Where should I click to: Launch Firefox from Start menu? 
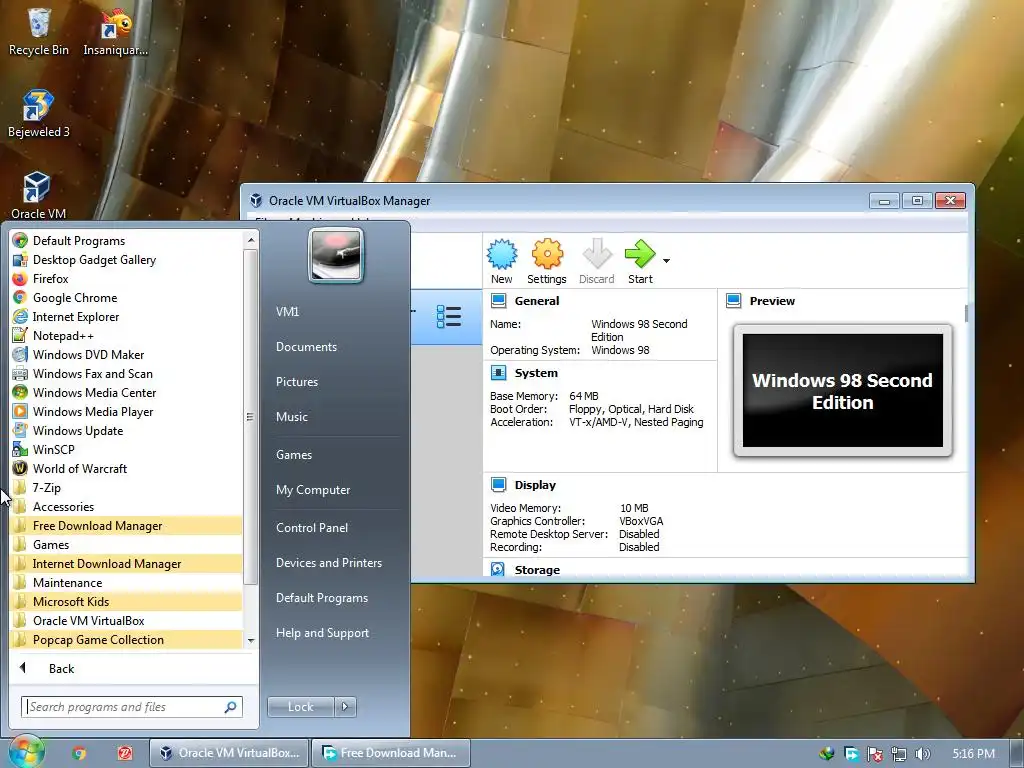[x=127, y=279]
